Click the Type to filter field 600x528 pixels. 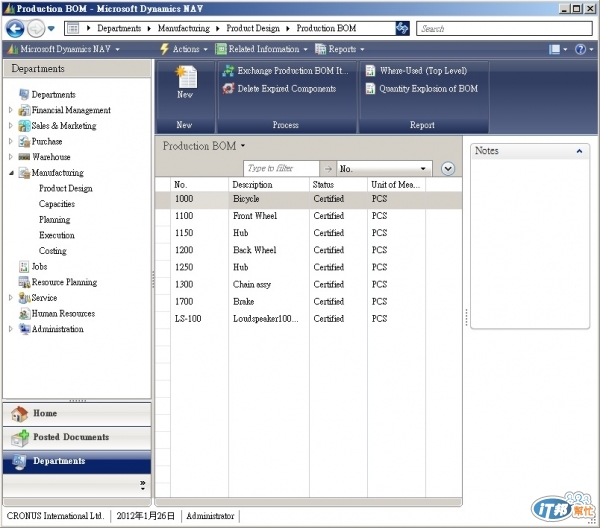pyautogui.click(x=281, y=168)
